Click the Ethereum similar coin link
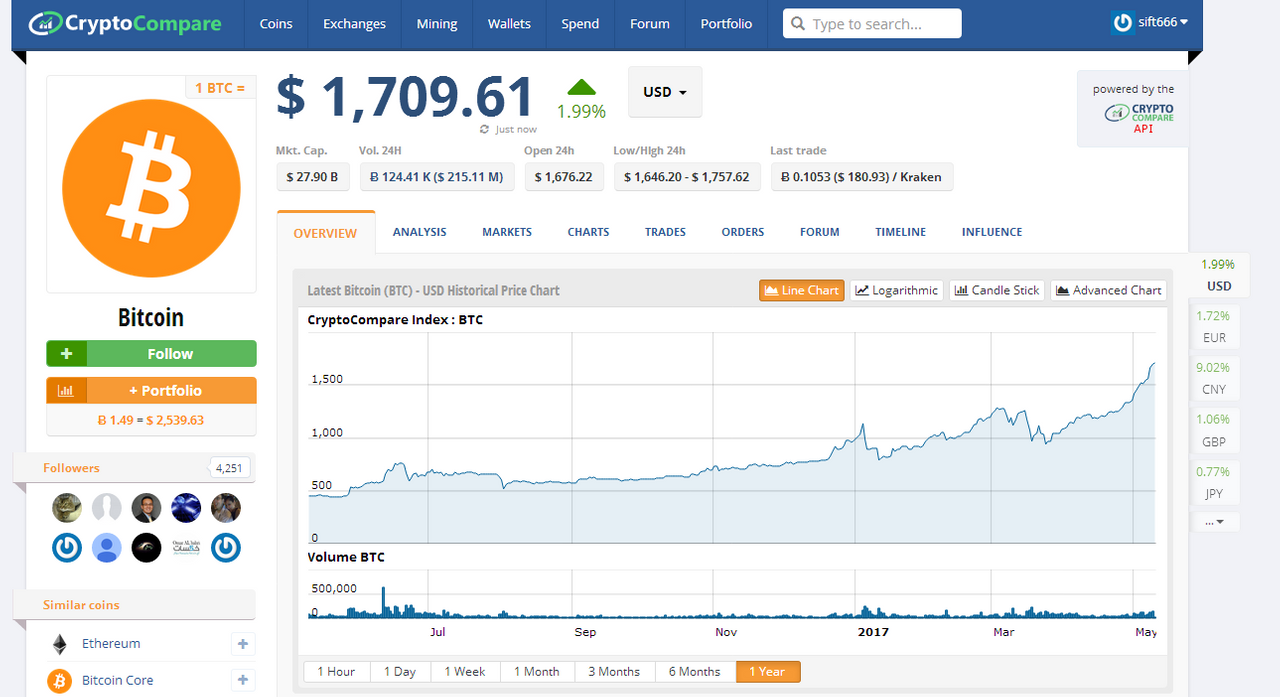This screenshot has height=697, width=1280. click(111, 644)
